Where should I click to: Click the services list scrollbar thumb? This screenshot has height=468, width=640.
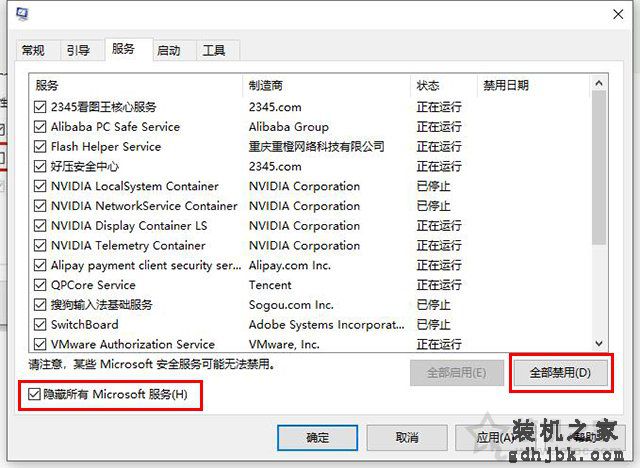[599, 168]
